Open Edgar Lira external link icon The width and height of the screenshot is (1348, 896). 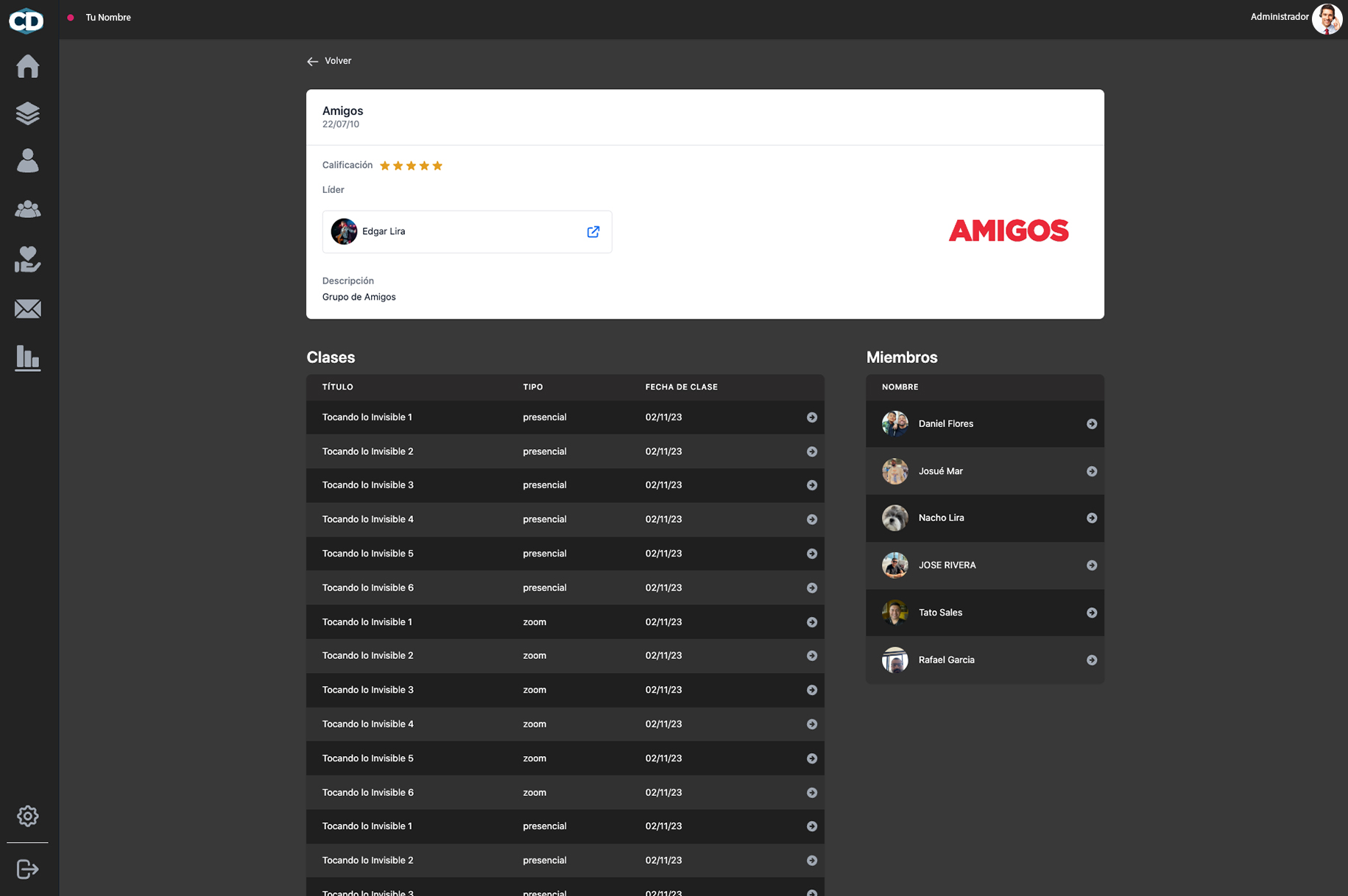click(x=593, y=232)
